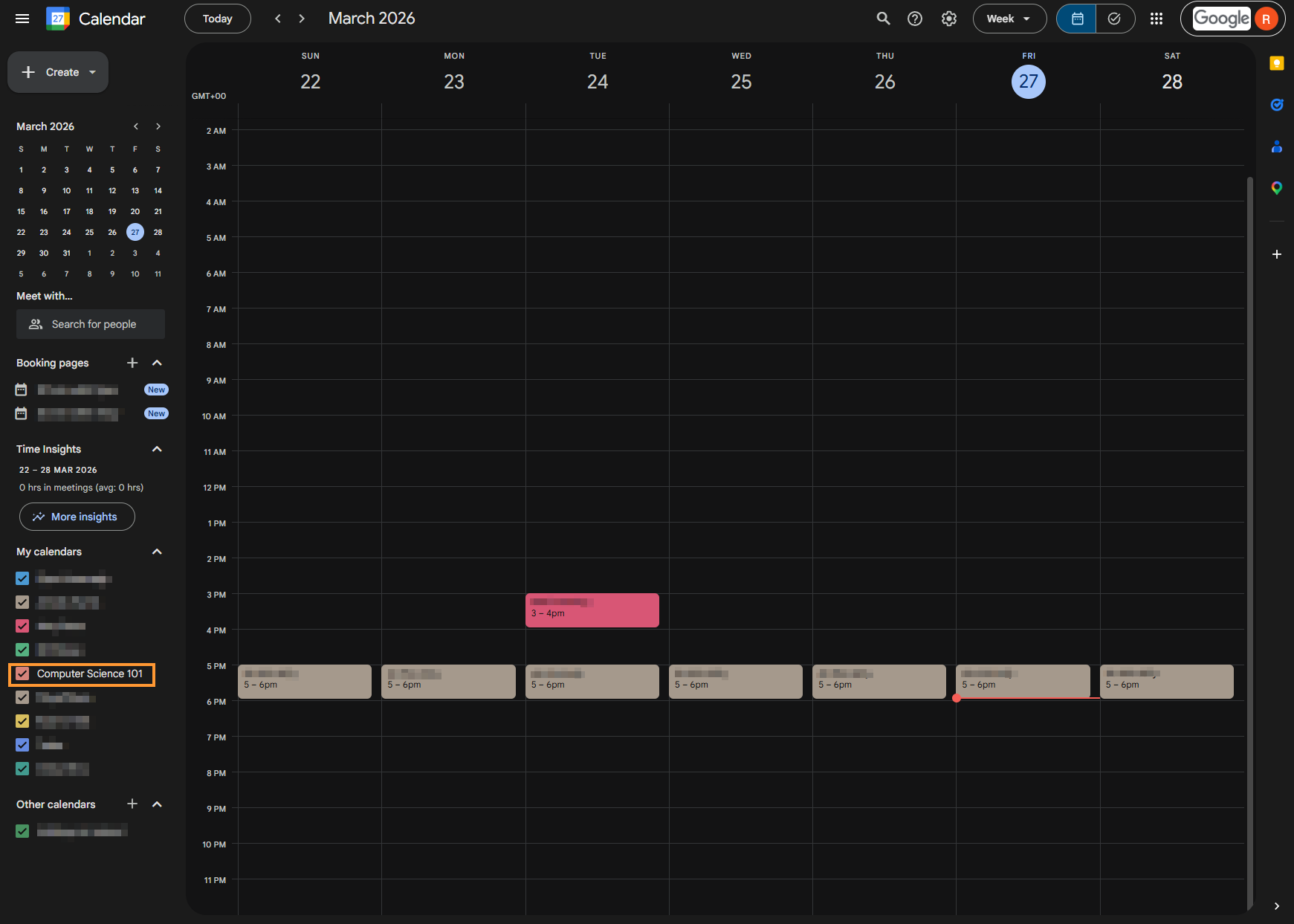Screen dimensions: 1294x924
Task: Click the search magnifier icon
Action: tap(883, 19)
